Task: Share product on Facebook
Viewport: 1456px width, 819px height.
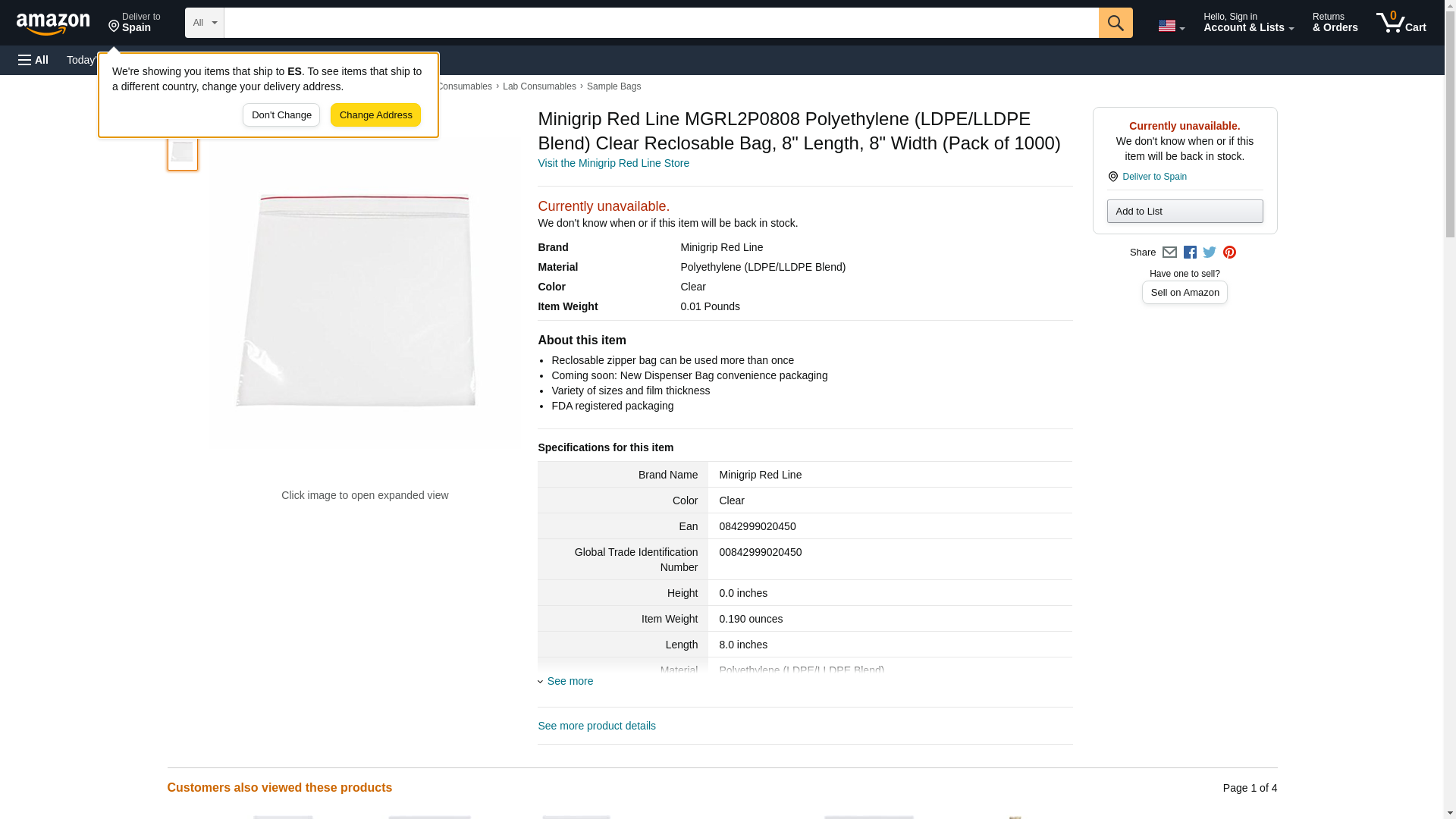Action: coord(1190,253)
